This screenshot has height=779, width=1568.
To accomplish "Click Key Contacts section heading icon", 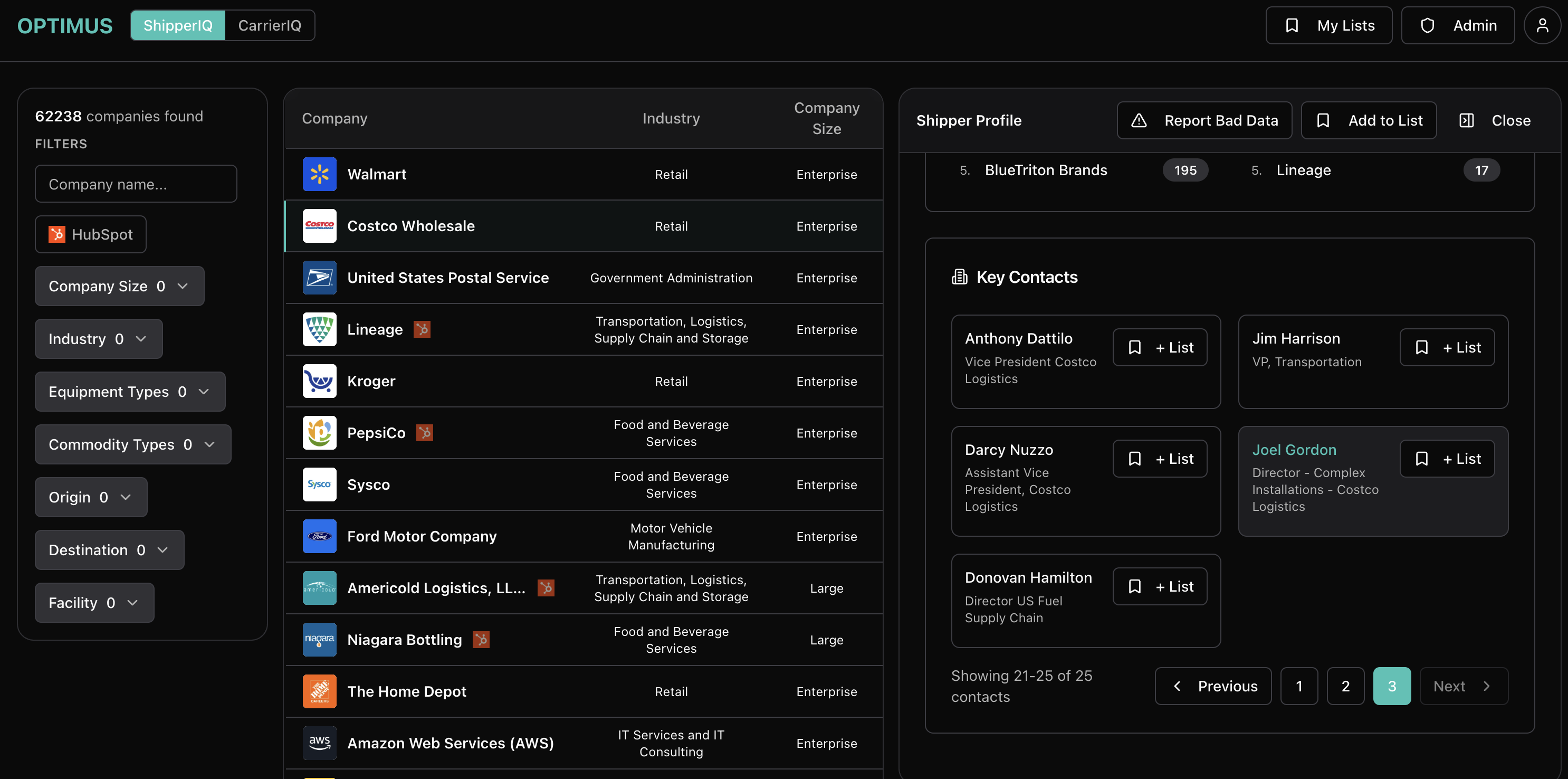I will tap(959, 277).
